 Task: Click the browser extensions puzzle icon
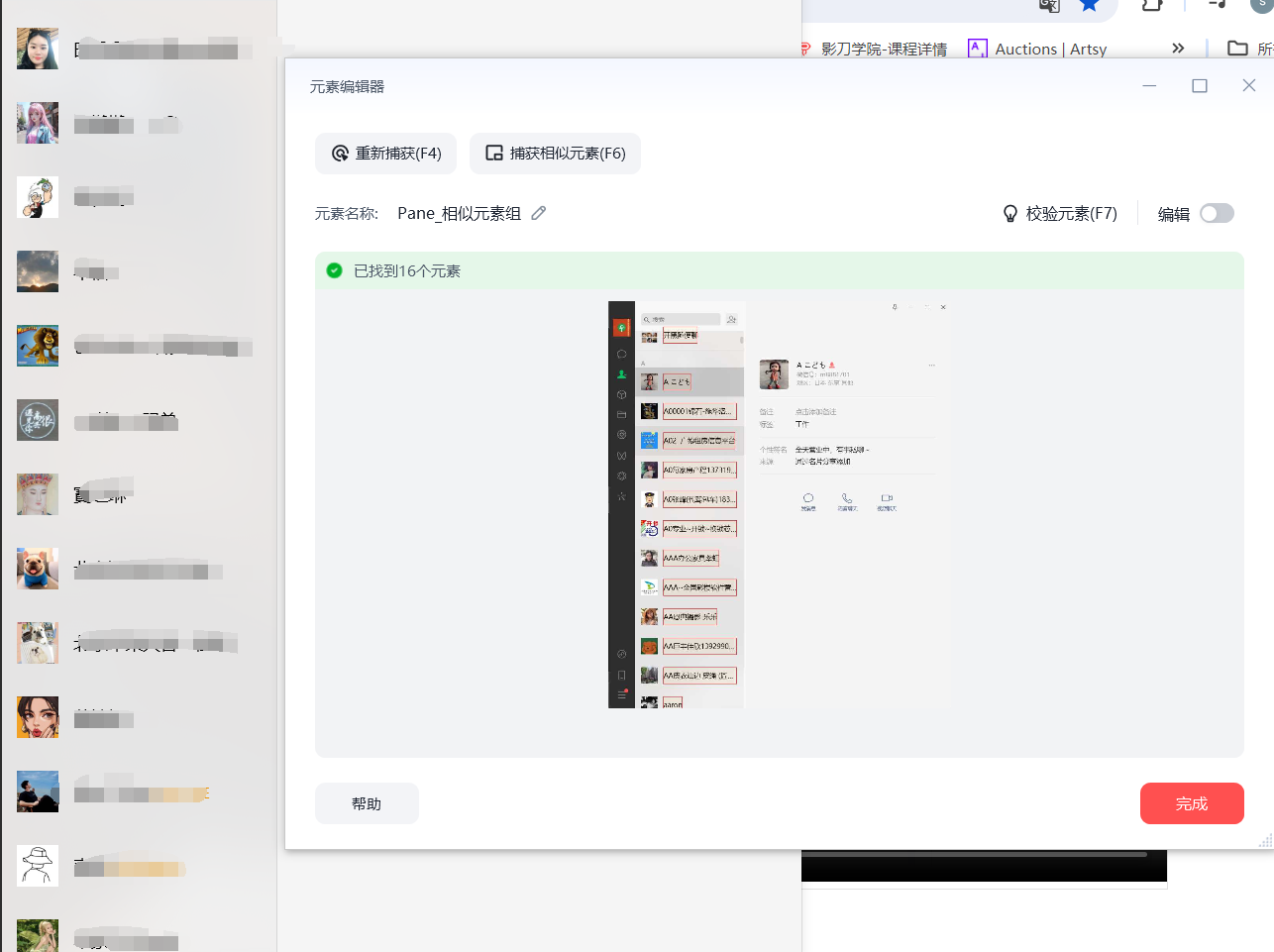tap(1151, 5)
